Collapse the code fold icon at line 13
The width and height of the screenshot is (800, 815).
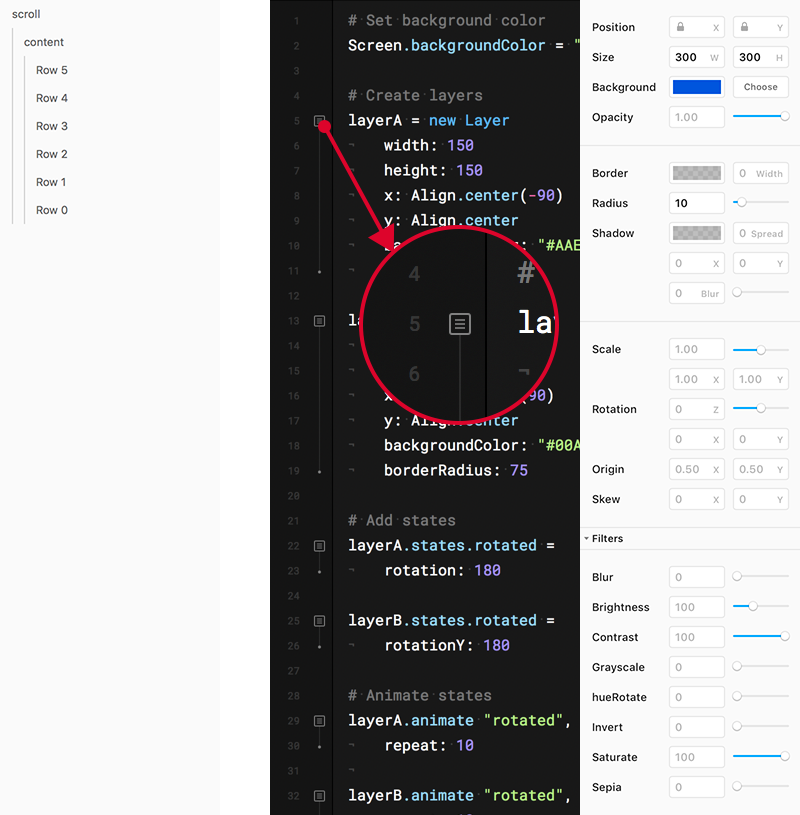pyautogui.click(x=320, y=321)
